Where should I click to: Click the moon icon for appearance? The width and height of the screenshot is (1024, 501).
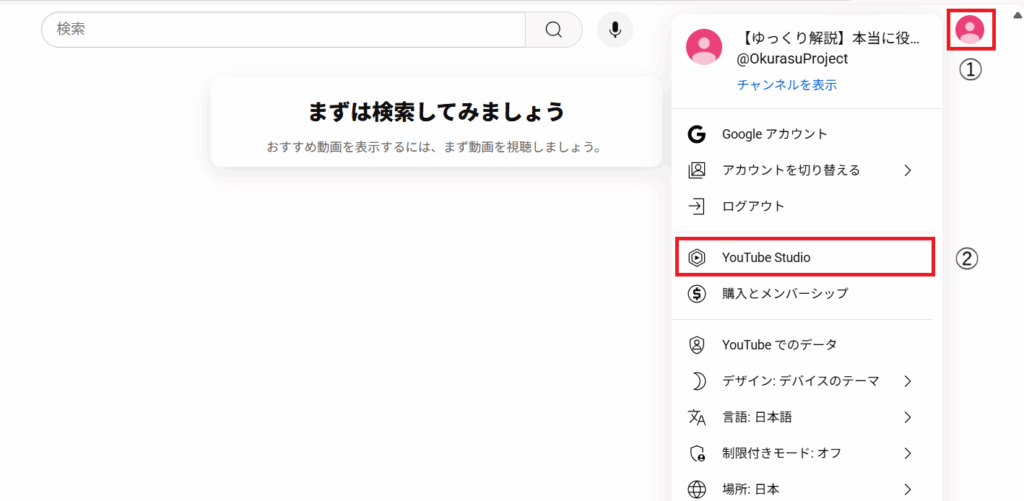point(697,381)
